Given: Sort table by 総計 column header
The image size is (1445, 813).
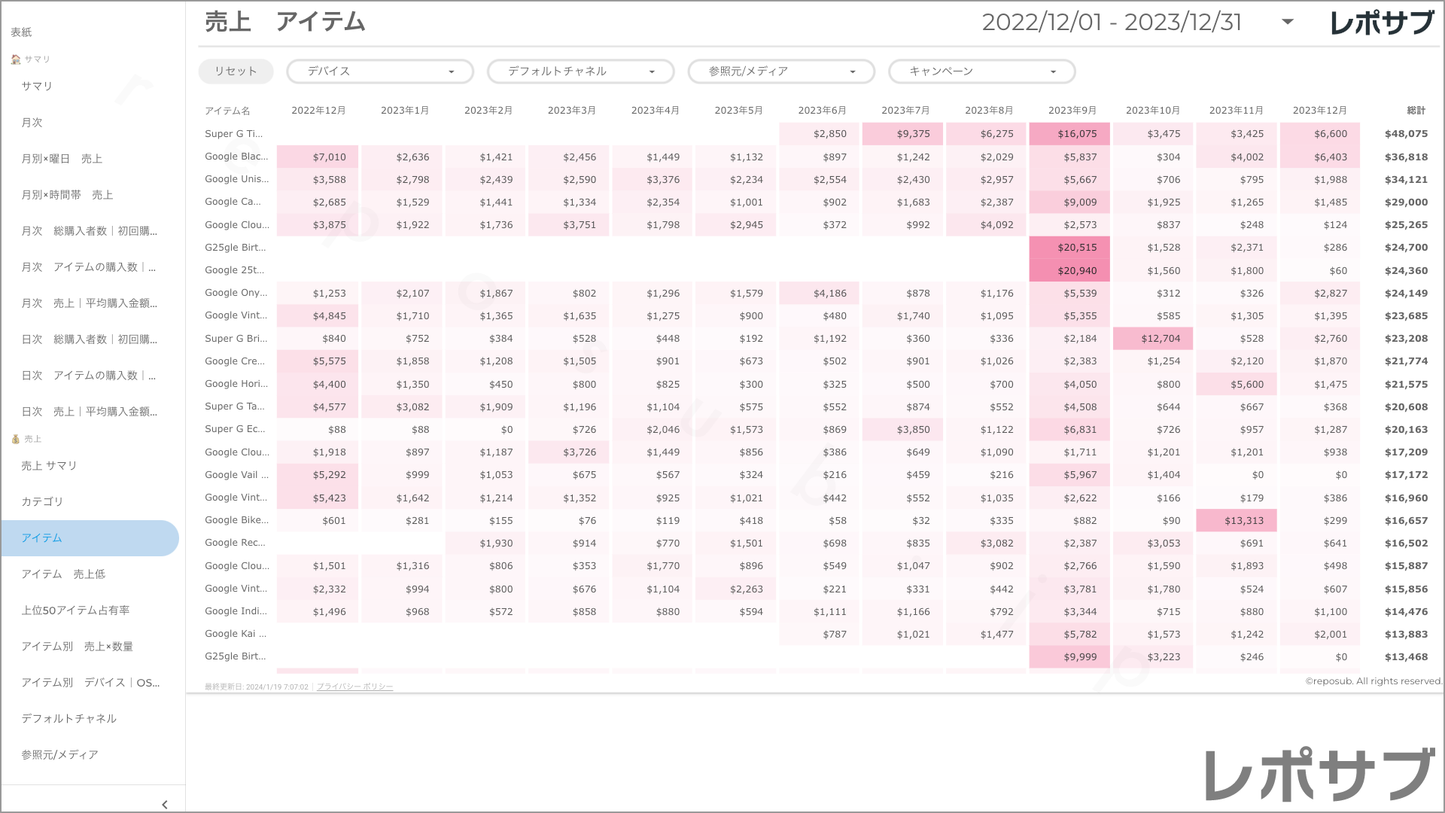Looking at the screenshot, I should (1415, 110).
